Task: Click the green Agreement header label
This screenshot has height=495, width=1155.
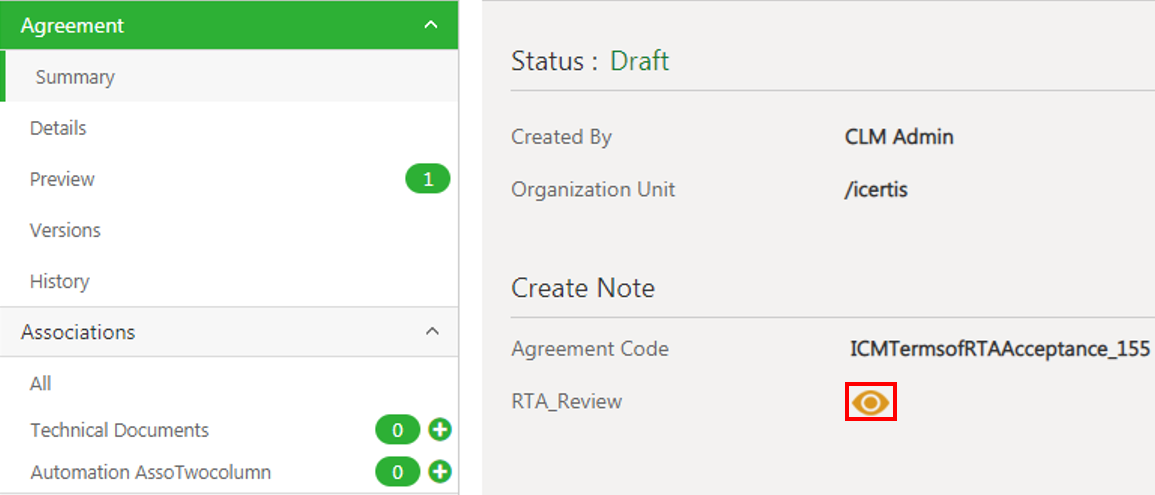Action: pos(72,25)
